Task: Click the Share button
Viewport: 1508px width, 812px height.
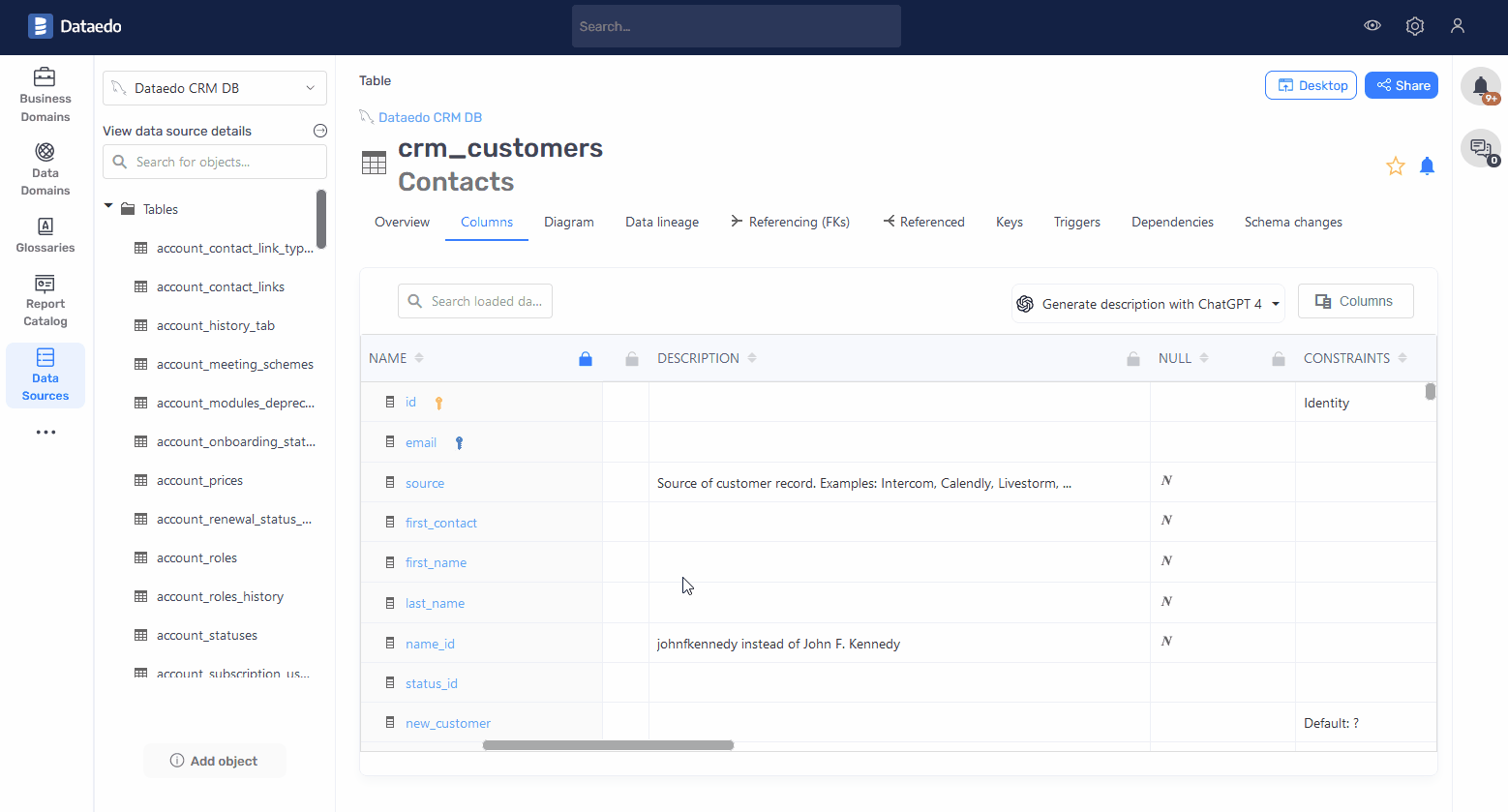Action: (x=1402, y=85)
